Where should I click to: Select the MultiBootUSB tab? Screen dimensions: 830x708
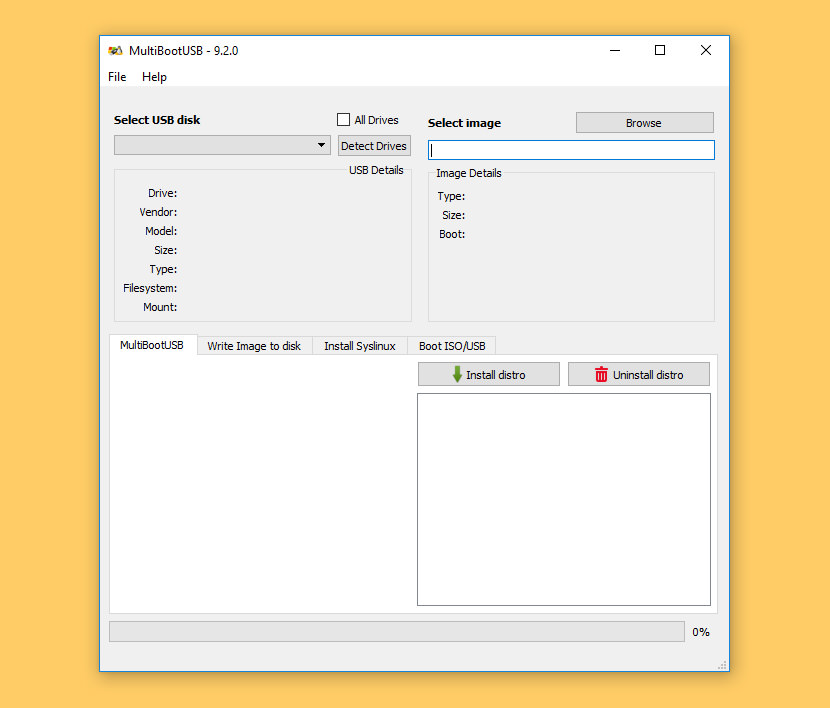tap(153, 345)
